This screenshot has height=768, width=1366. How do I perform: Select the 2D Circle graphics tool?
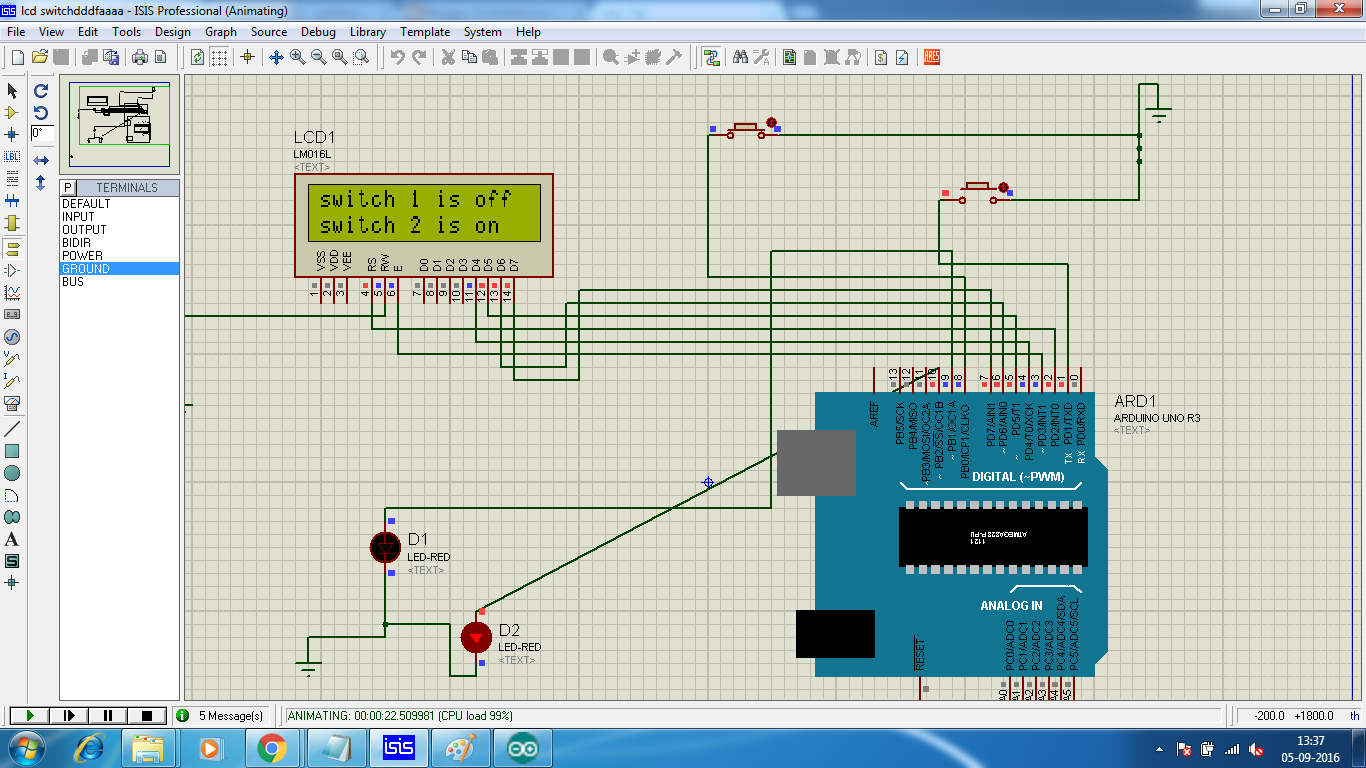(x=12, y=473)
